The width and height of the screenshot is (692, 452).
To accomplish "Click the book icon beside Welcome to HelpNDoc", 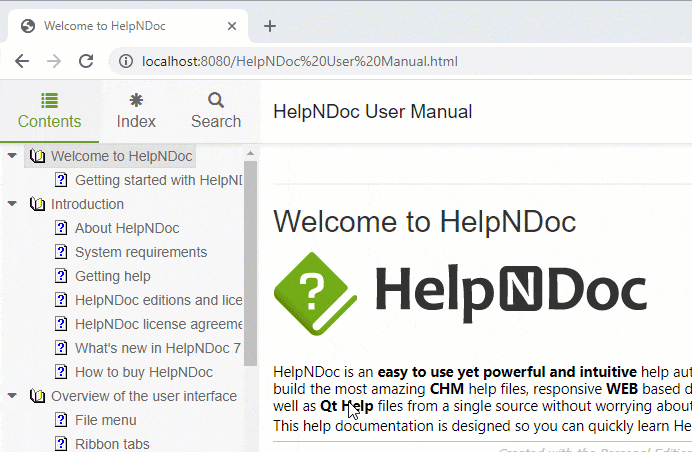I will point(38,156).
